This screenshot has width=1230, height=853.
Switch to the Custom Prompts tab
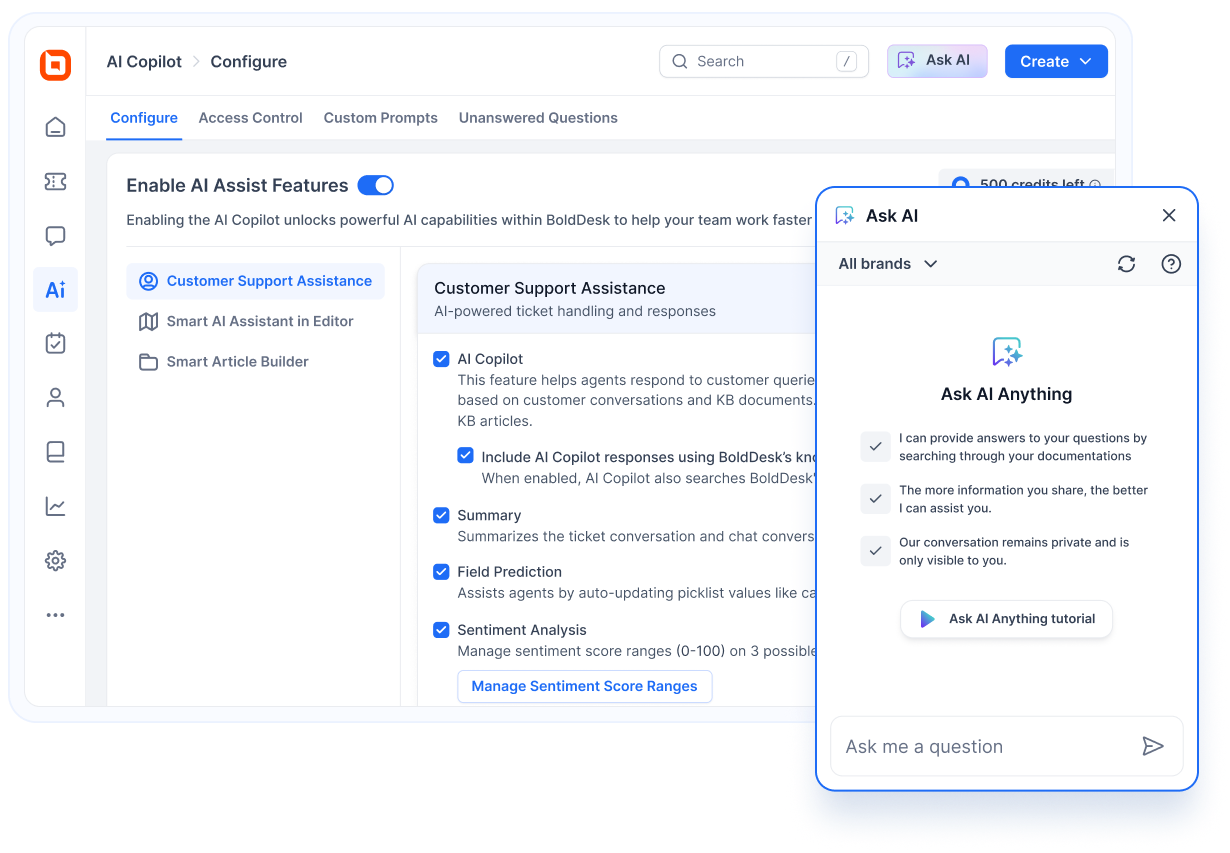tap(381, 118)
